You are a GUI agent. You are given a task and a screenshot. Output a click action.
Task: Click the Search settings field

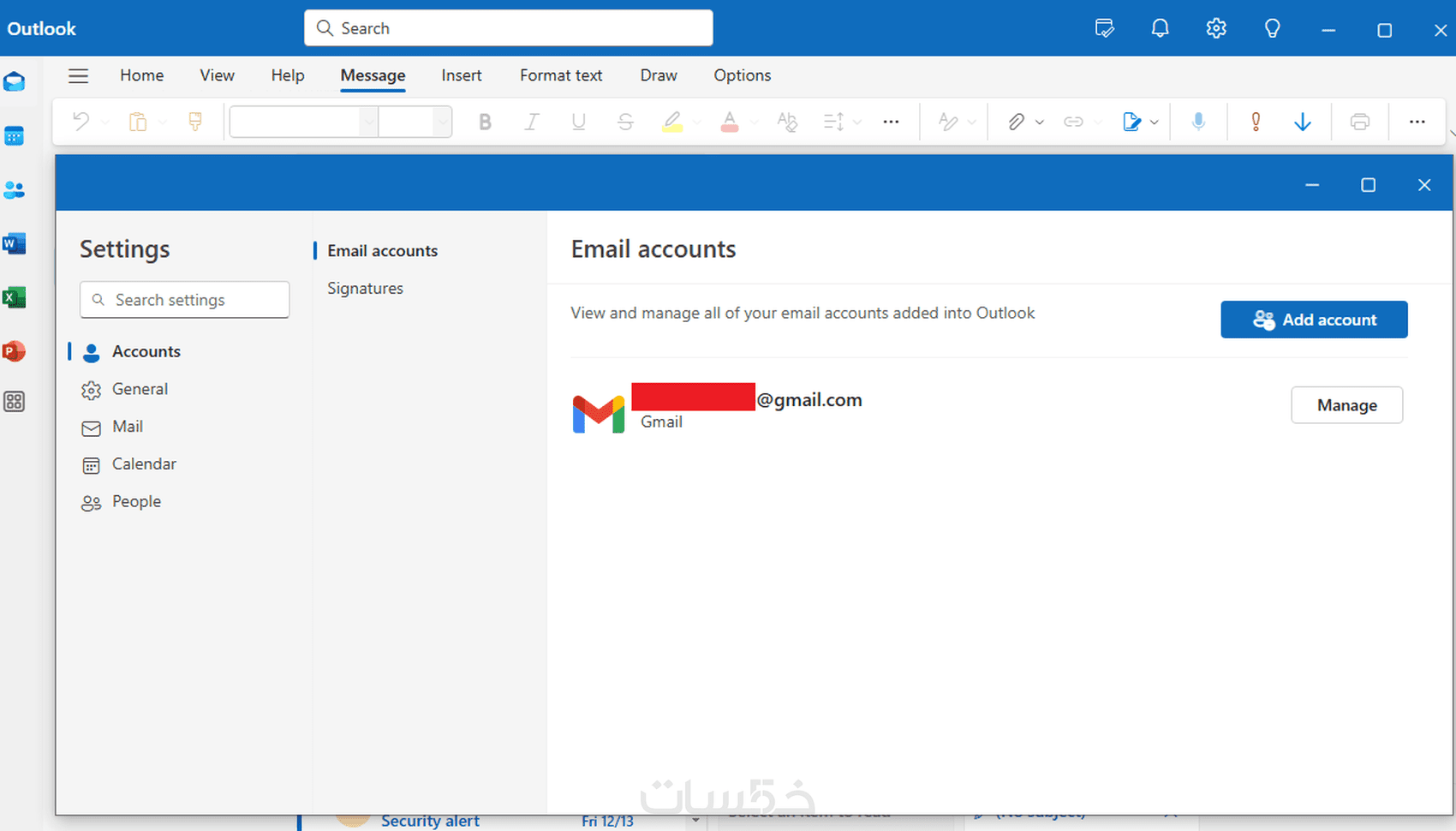(x=185, y=300)
